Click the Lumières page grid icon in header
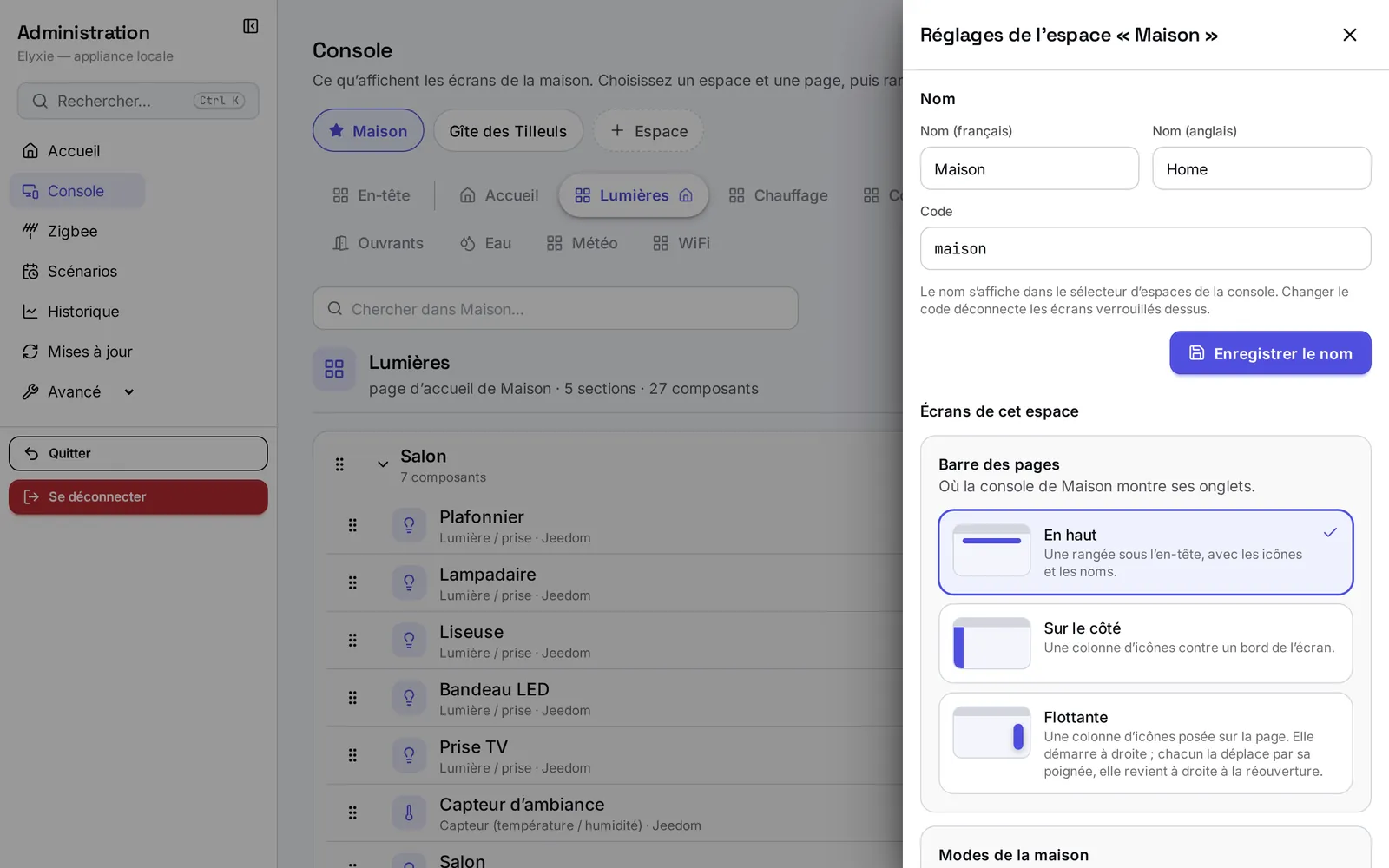The width and height of the screenshot is (1389, 868). pos(334,369)
